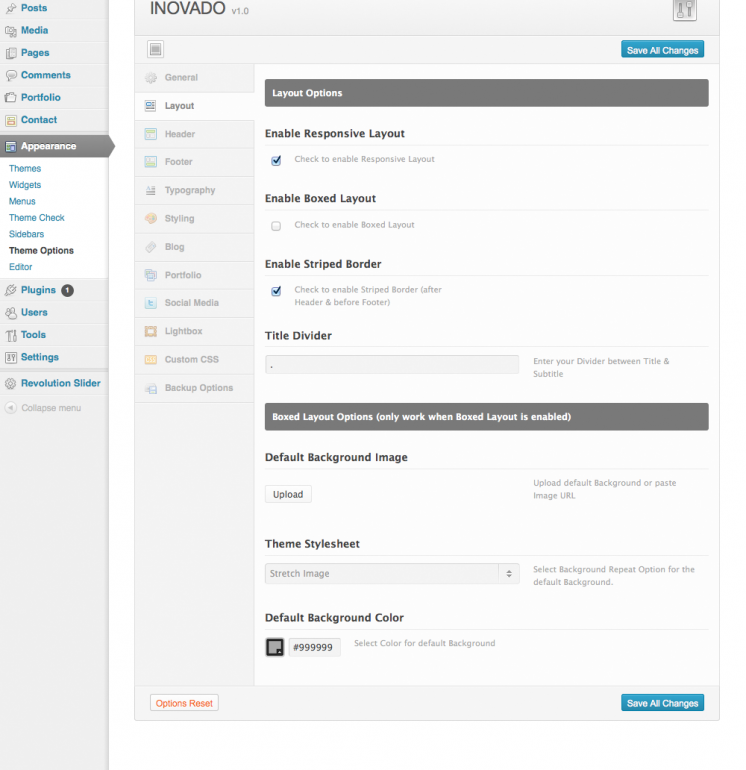The width and height of the screenshot is (746, 770).
Task: Open the Social Media options tab
Action: tap(194, 303)
